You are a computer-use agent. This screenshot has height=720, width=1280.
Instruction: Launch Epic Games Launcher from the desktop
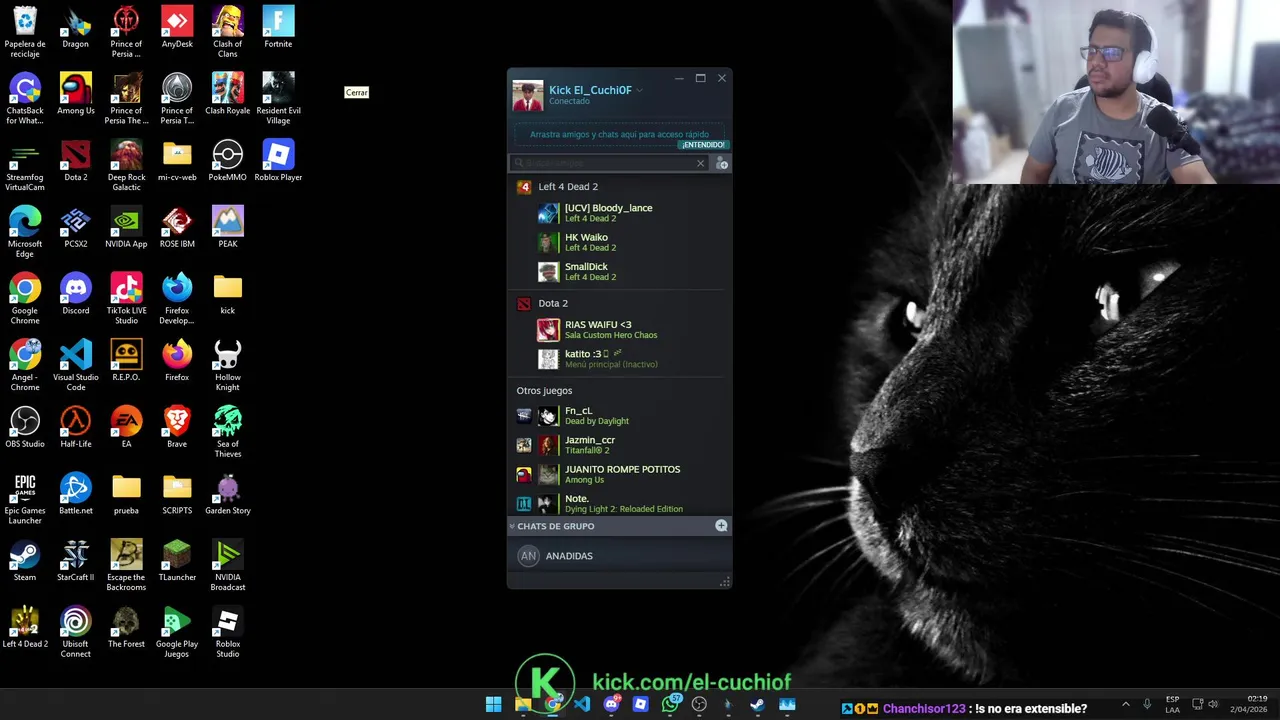25,499
